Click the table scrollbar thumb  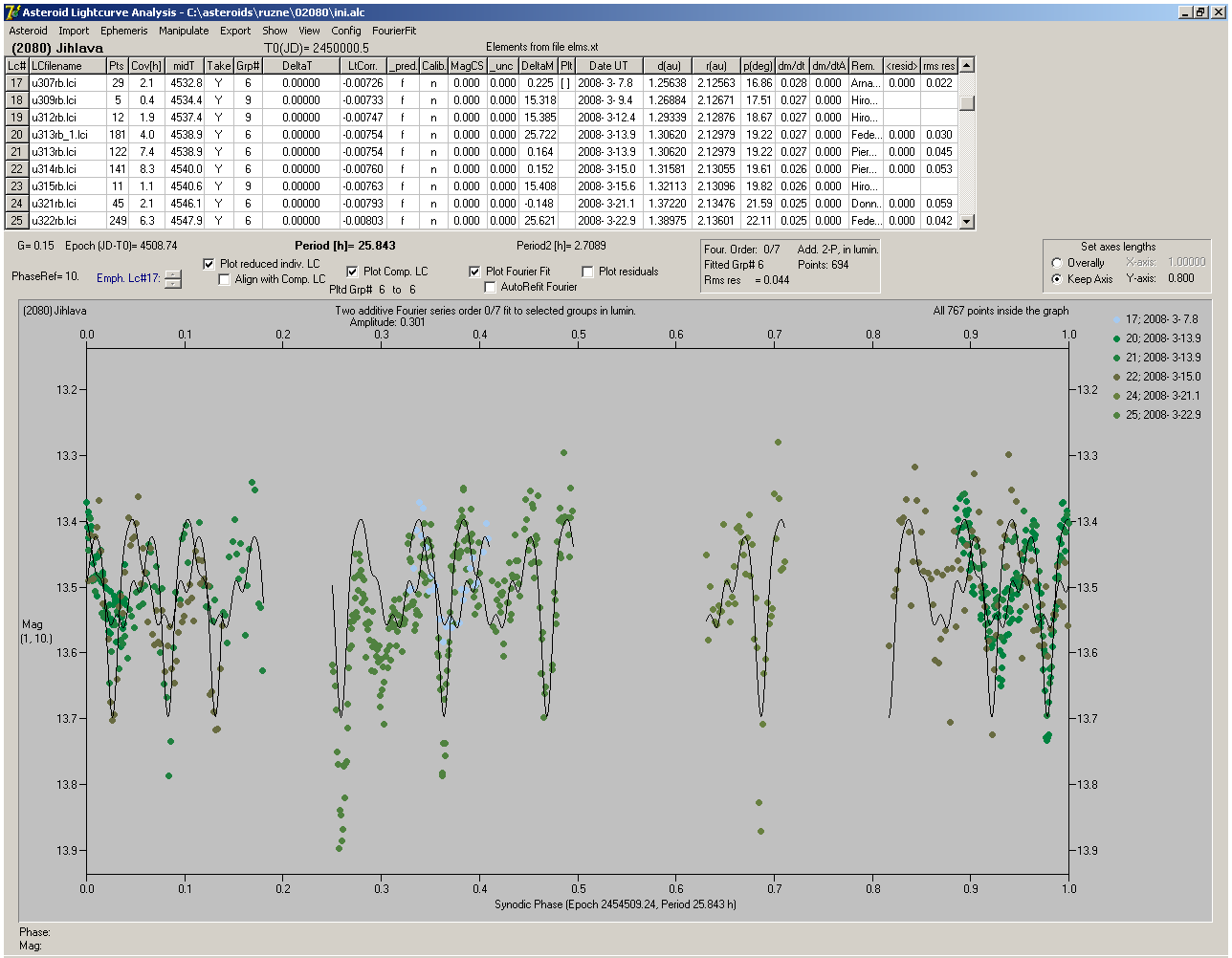(x=967, y=103)
